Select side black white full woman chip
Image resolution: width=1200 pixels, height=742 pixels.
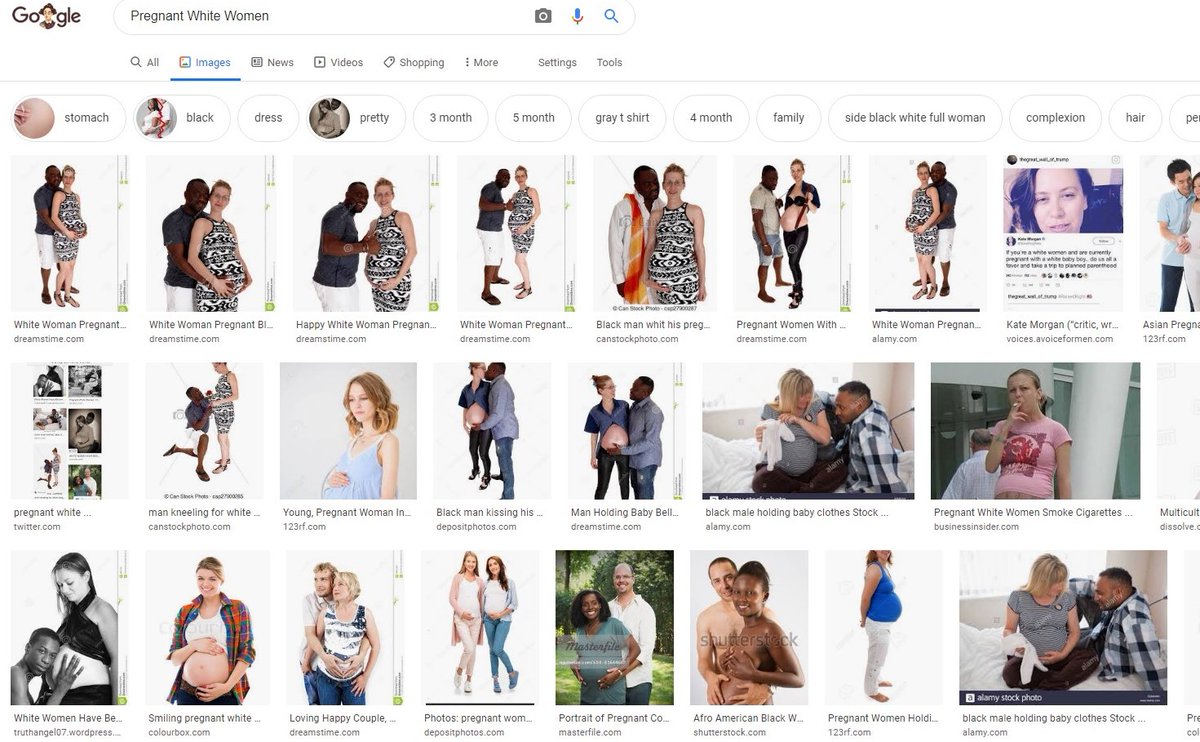[x=915, y=118]
